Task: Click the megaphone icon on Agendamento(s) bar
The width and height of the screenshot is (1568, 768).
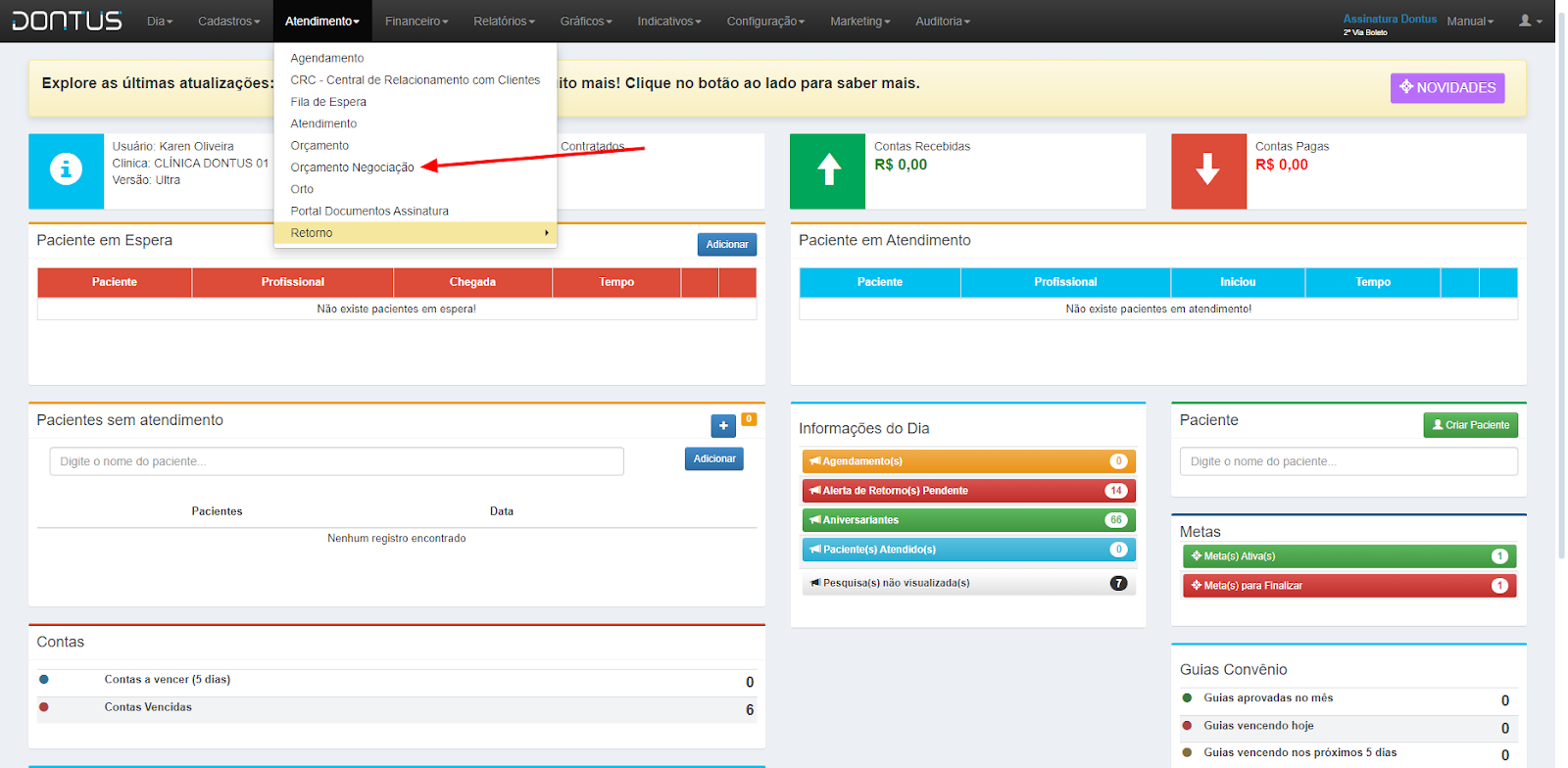Action: tap(814, 461)
